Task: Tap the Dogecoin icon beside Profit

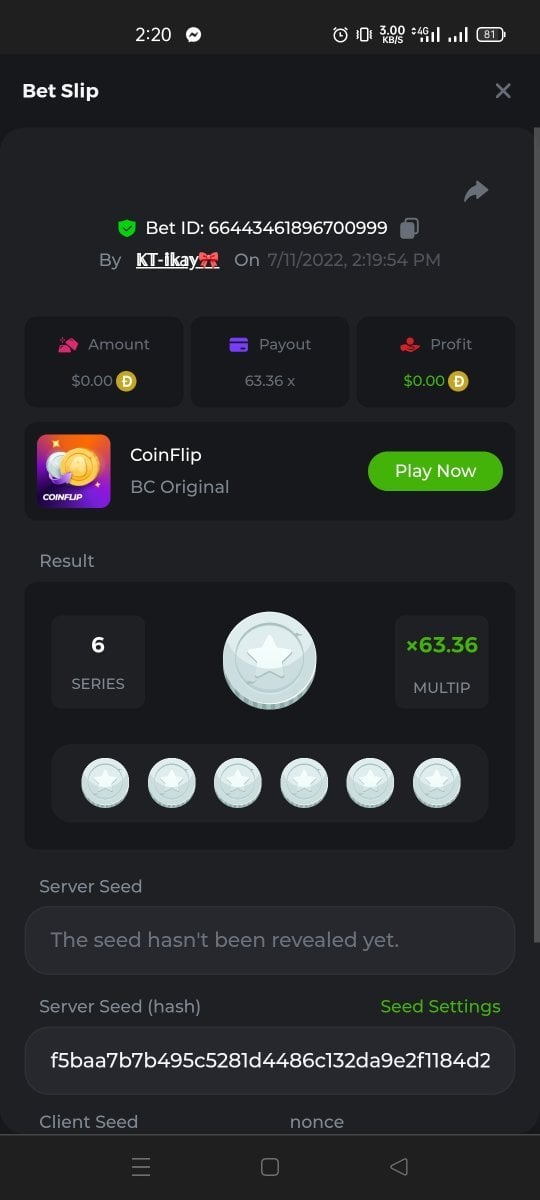Action: click(458, 381)
